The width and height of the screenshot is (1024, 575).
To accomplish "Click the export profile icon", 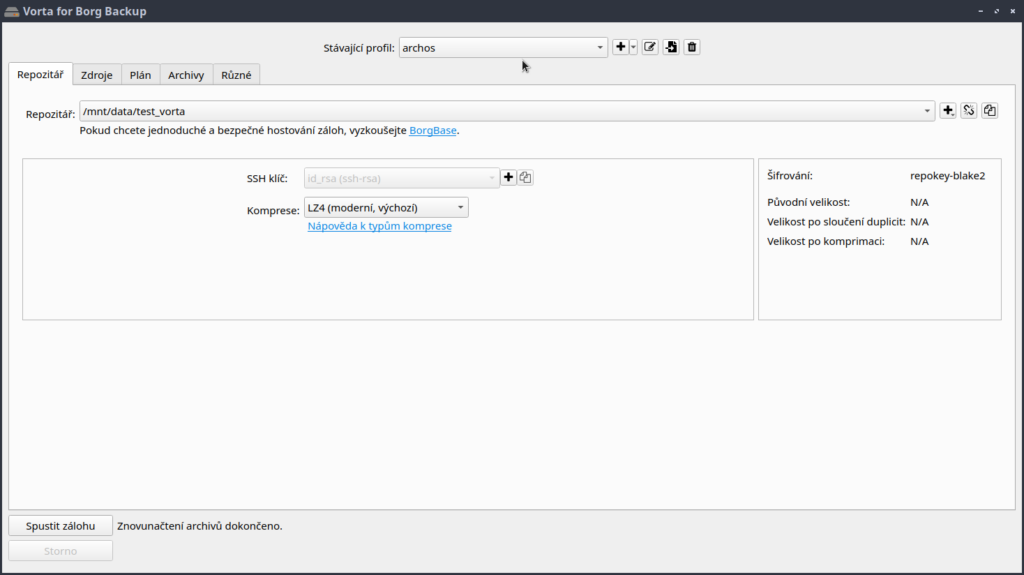I will click(x=671, y=47).
